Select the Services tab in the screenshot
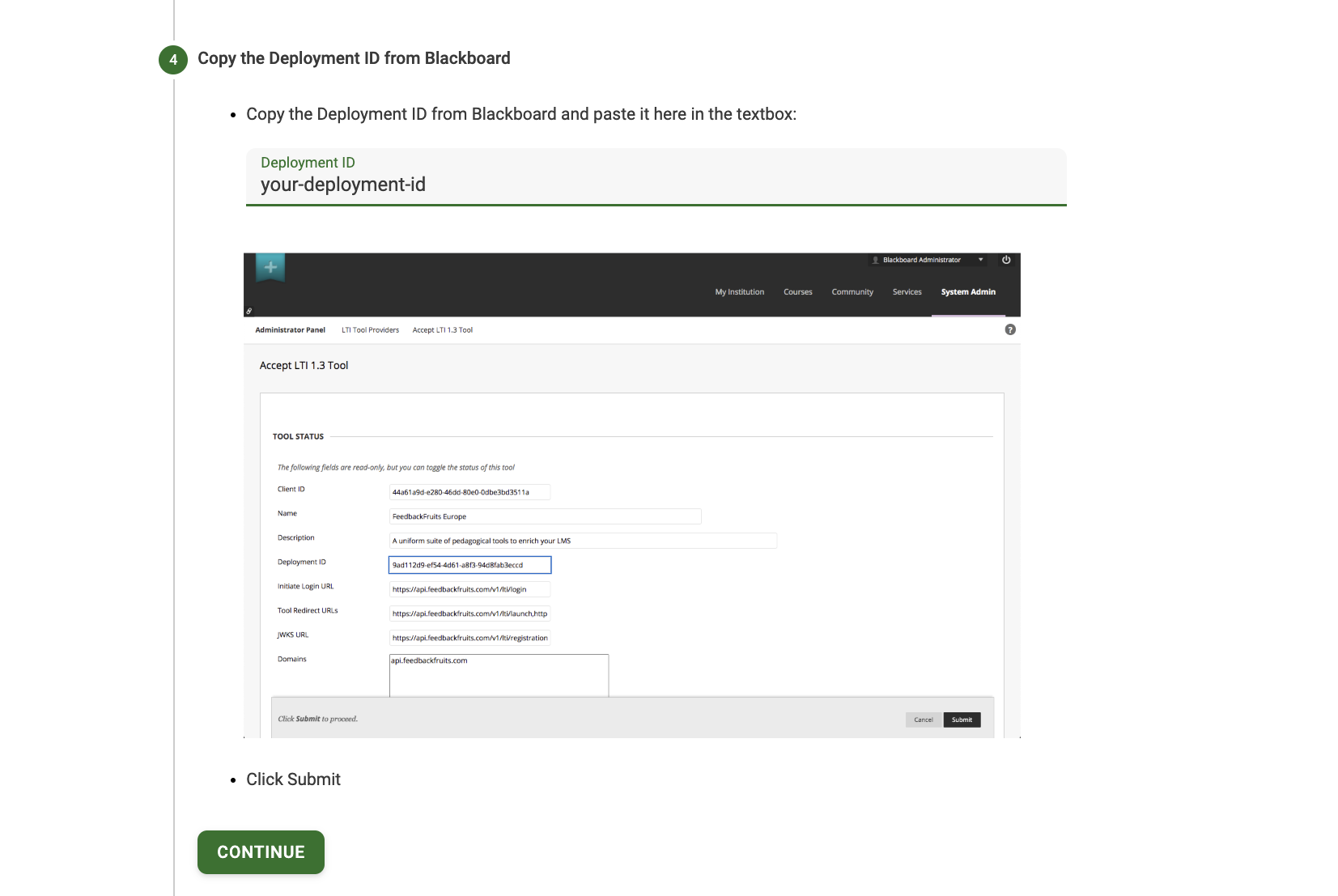 click(x=907, y=292)
